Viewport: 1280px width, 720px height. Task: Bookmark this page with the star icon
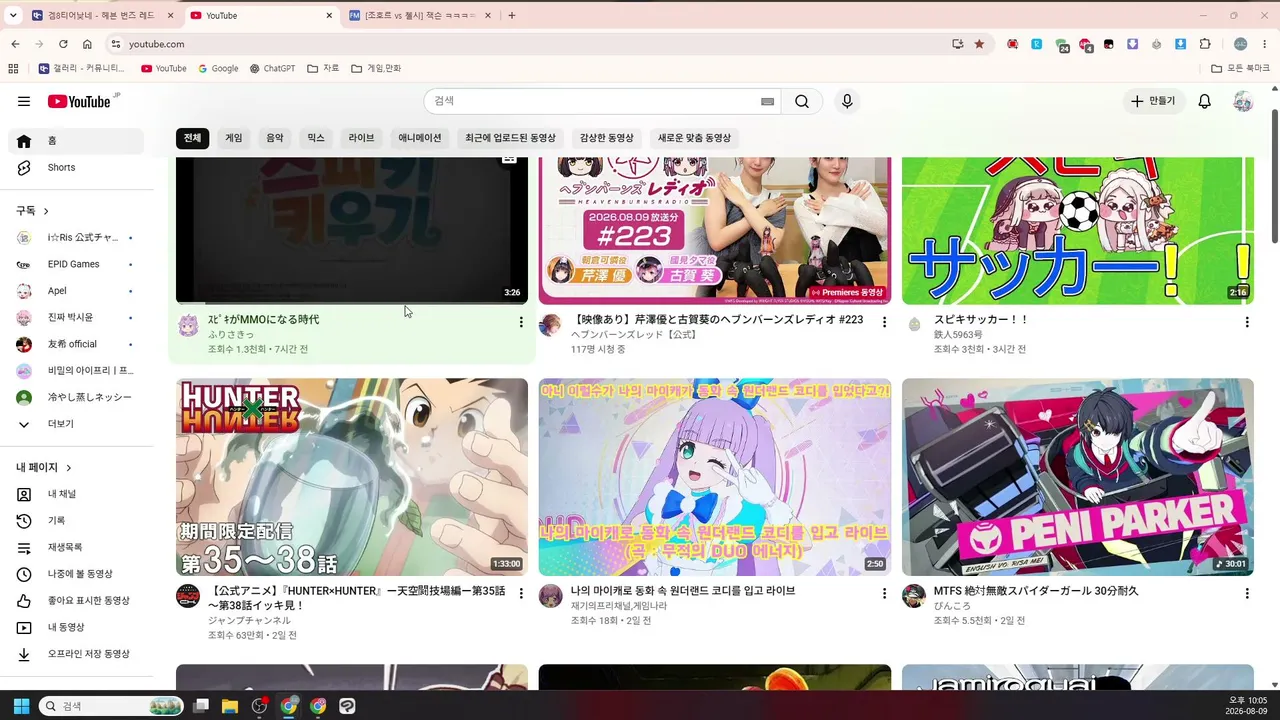[x=979, y=44]
